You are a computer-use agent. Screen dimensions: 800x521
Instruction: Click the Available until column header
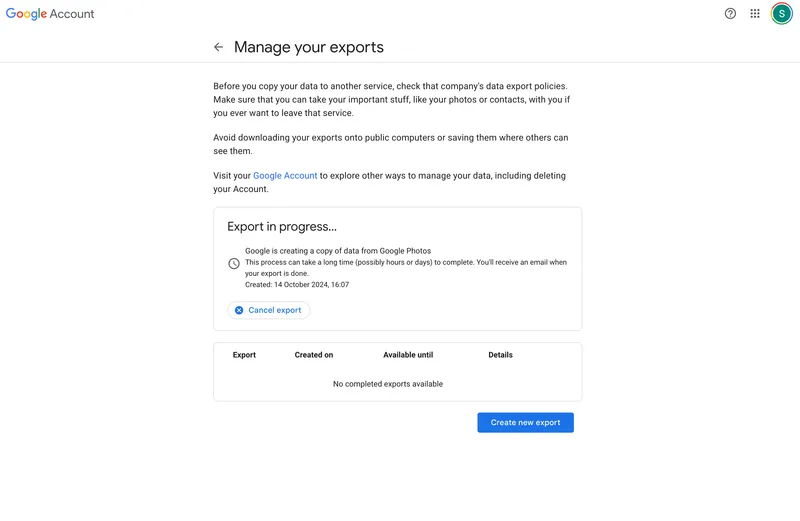coord(408,355)
